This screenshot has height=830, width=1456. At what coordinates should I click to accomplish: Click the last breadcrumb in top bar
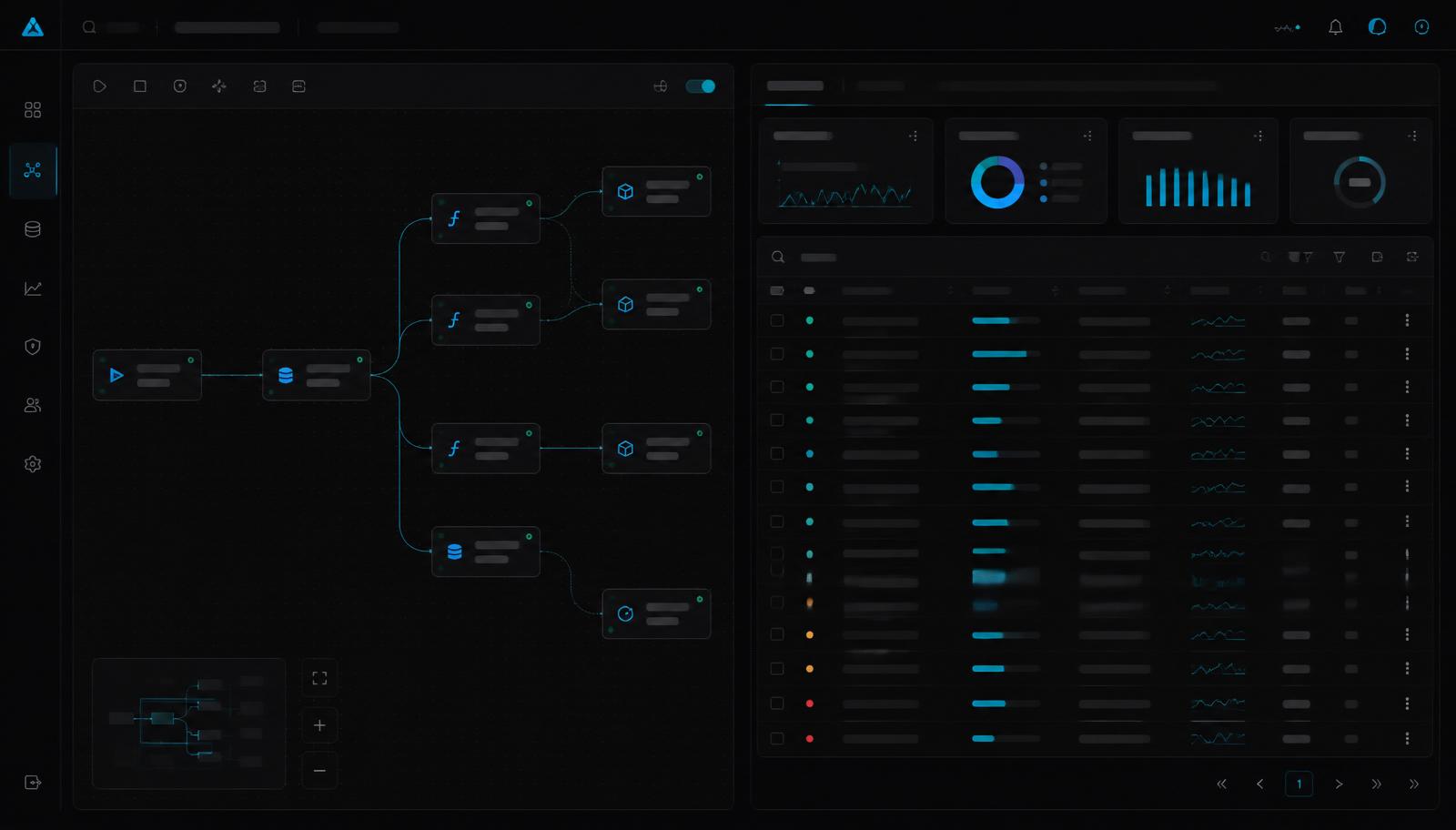pos(358,27)
